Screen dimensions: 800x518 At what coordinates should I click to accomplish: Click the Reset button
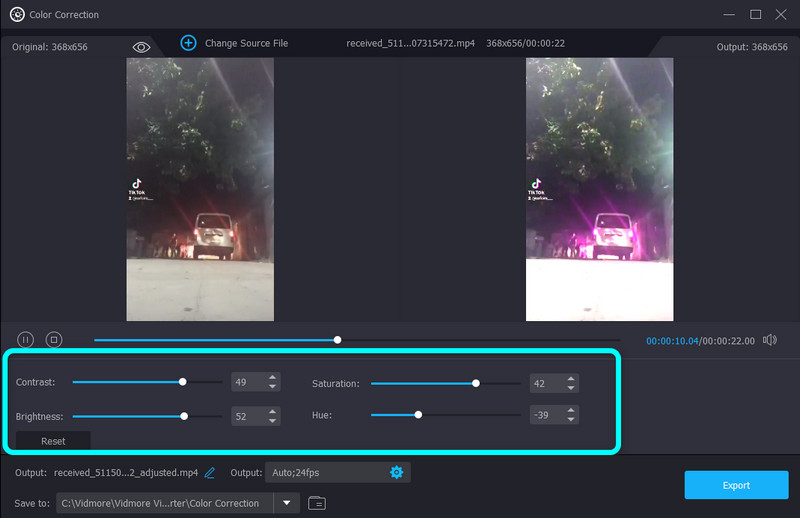[53, 441]
